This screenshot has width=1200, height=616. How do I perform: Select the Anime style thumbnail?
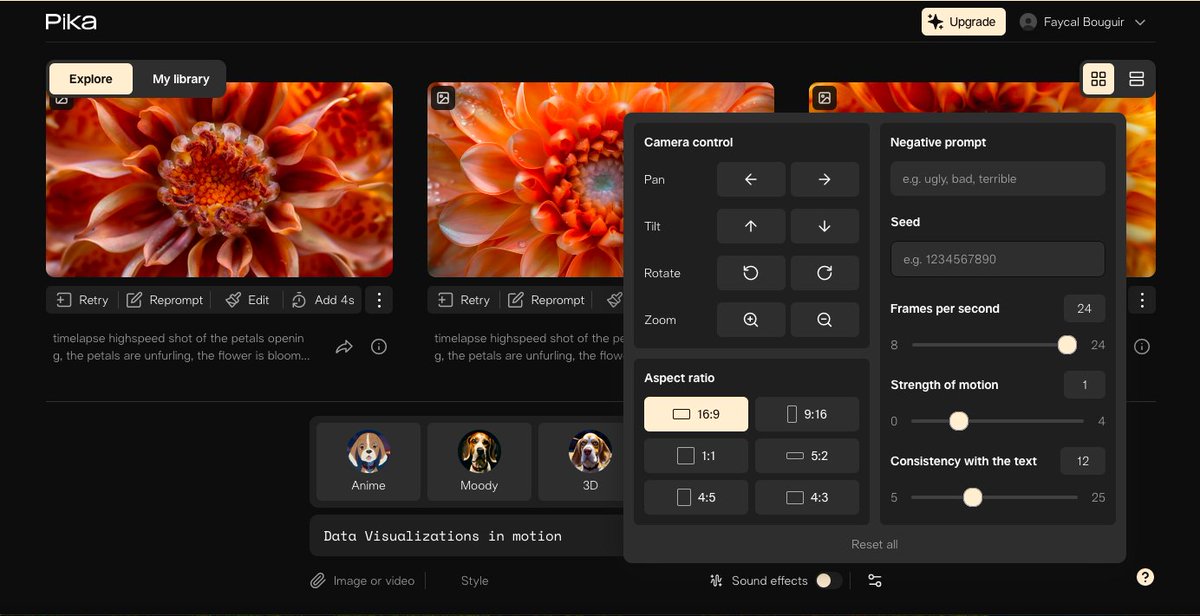tap(369, 461)
